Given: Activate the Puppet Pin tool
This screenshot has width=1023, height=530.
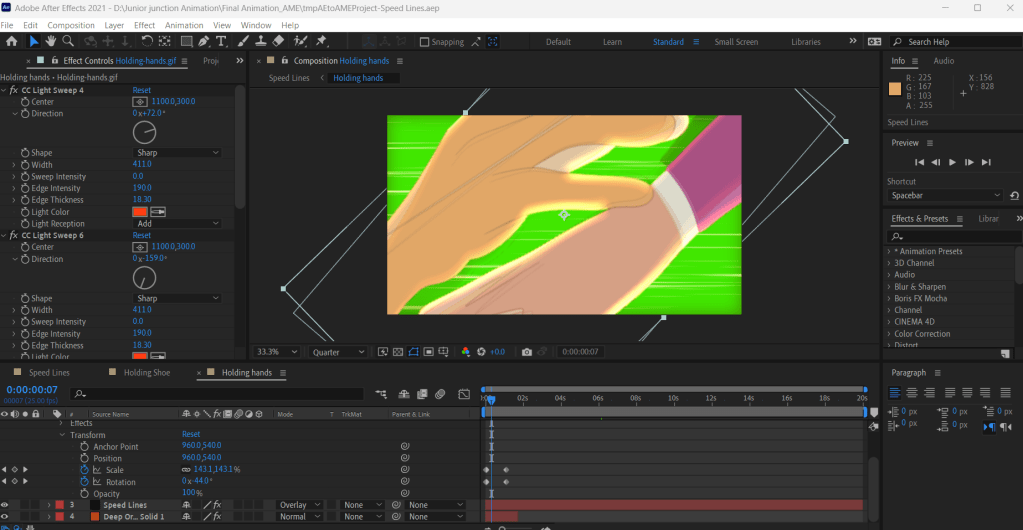Looking at the screenshot, I should 322,42.
